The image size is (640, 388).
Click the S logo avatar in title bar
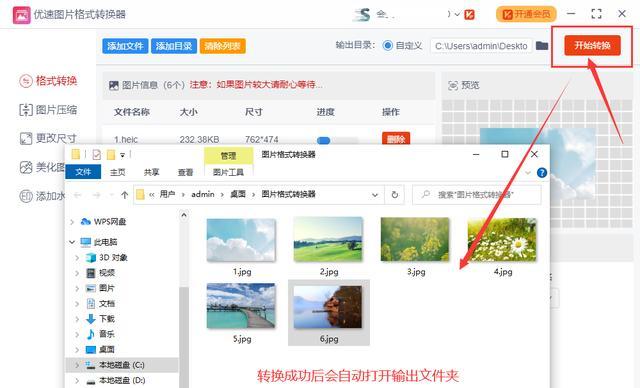(x=362, y=15)
